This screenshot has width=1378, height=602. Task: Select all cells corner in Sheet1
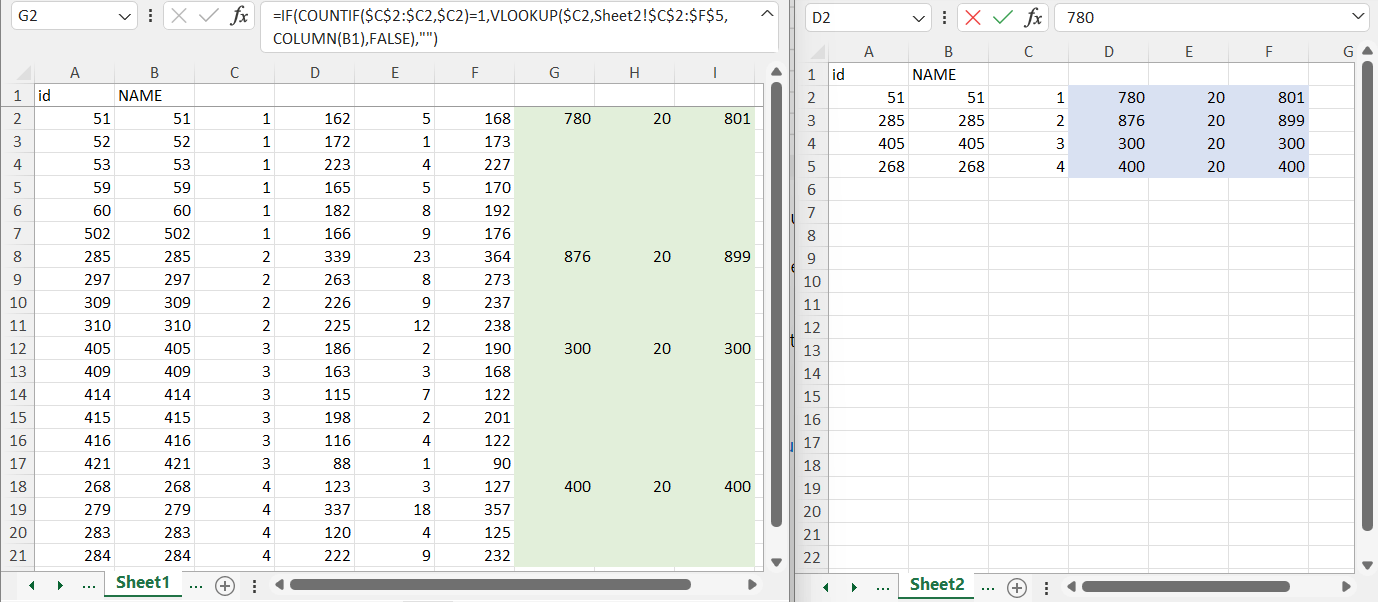(x=17, y=72)
